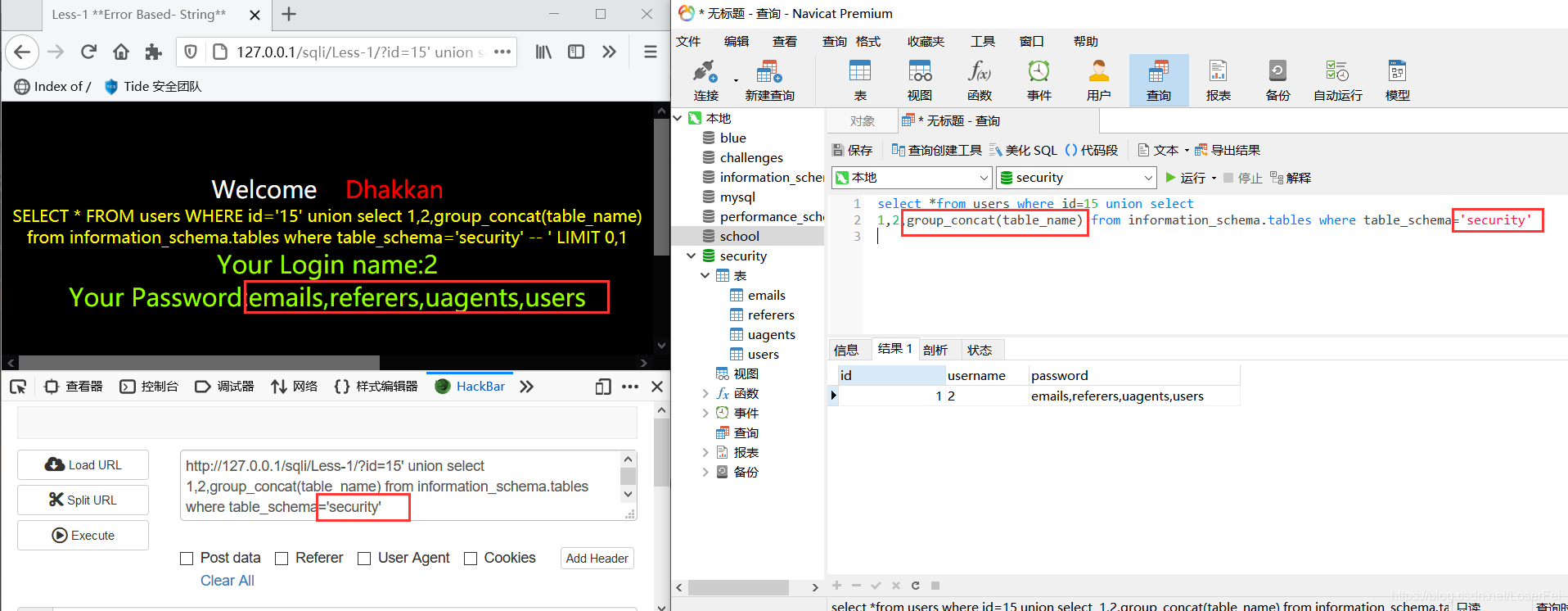The height and width of the screenshot is (611, 1568).
Task: Open the database dropdown showing security
Action: pos(1076,178)
